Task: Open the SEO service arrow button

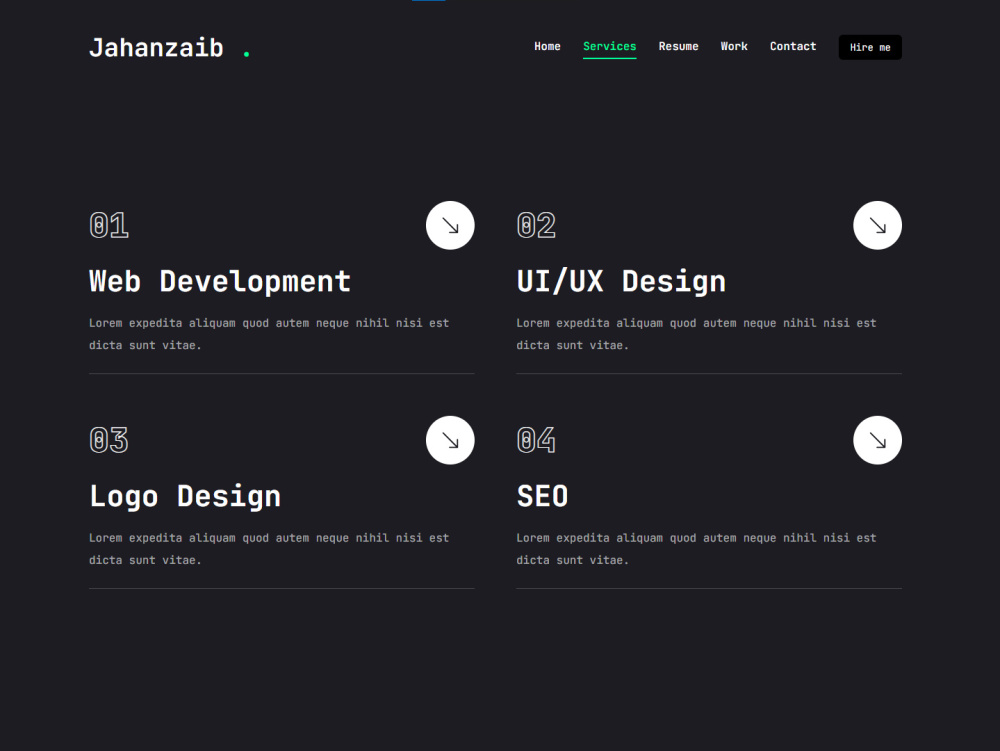Action: tap(878, 441)
